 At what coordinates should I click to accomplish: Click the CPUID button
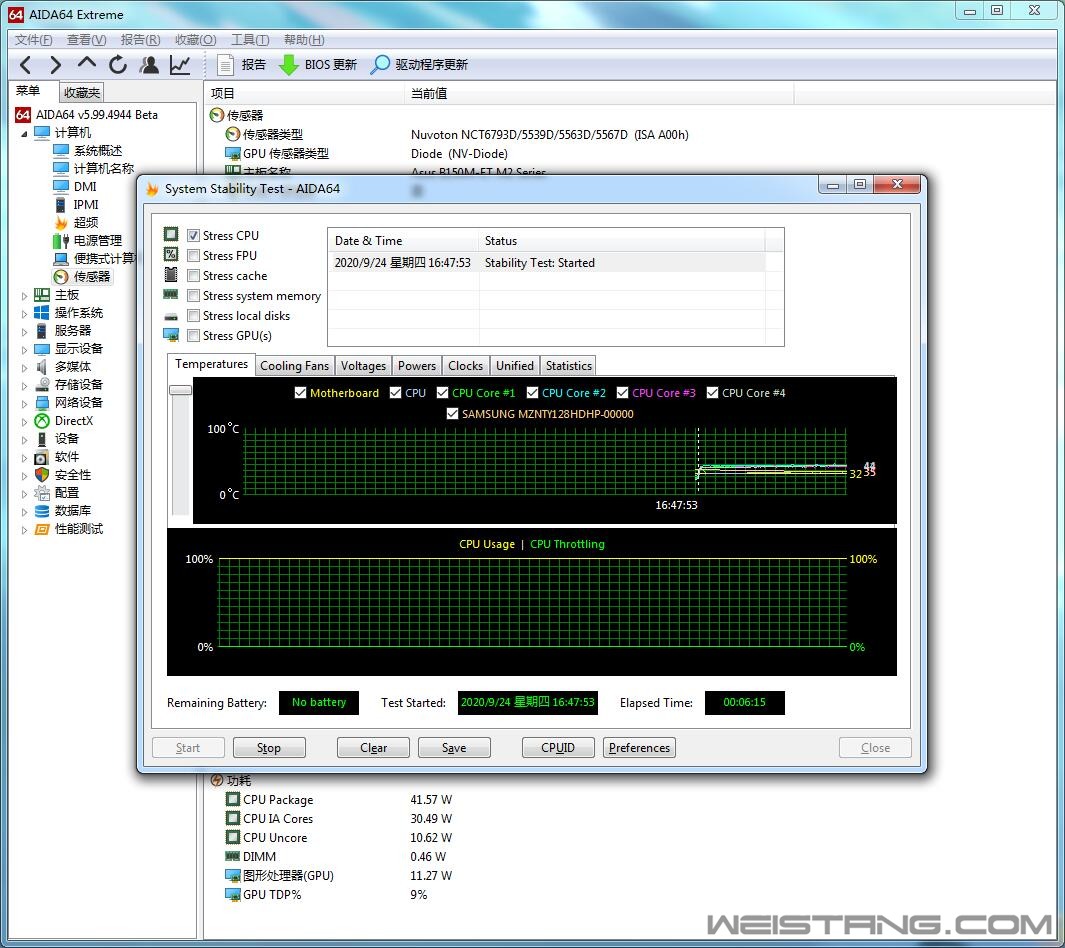558,748
